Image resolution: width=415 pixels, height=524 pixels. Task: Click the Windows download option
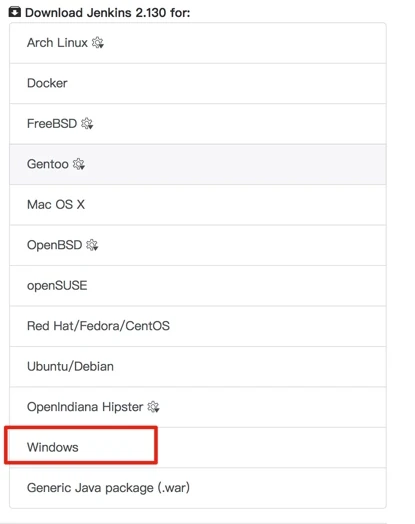click(198, 447)
